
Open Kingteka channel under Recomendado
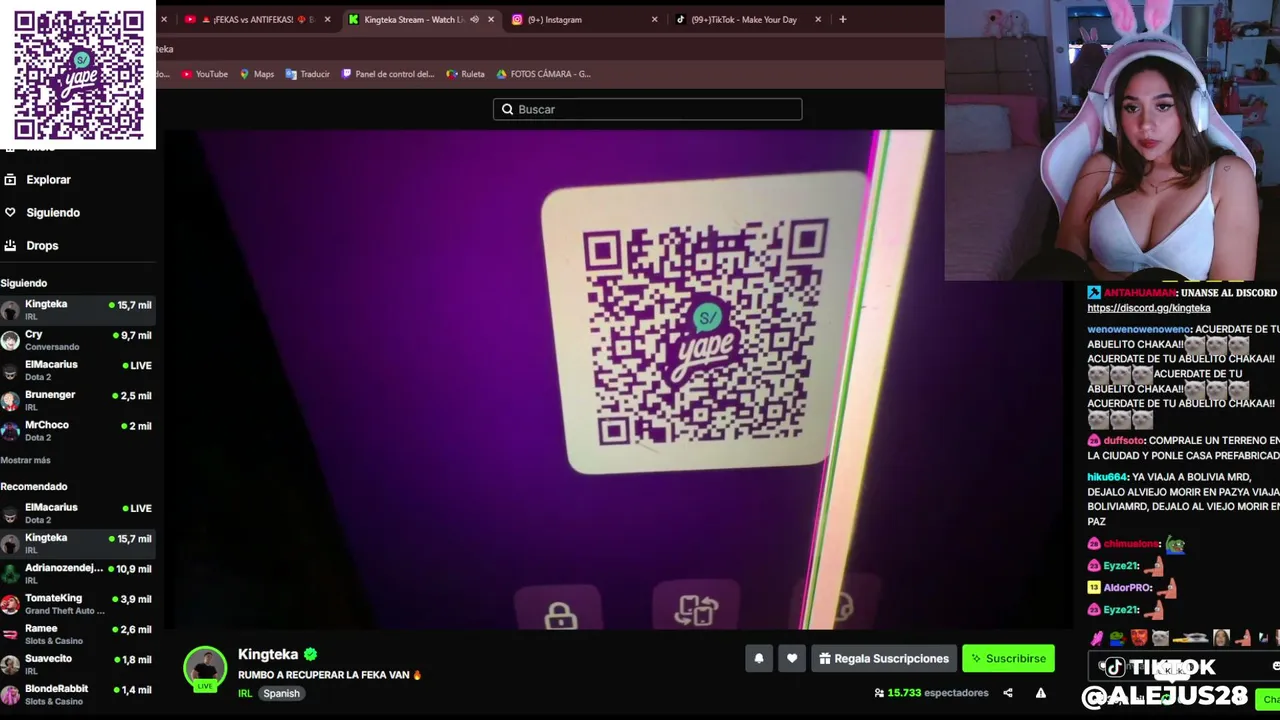click(x=78, y=543)
